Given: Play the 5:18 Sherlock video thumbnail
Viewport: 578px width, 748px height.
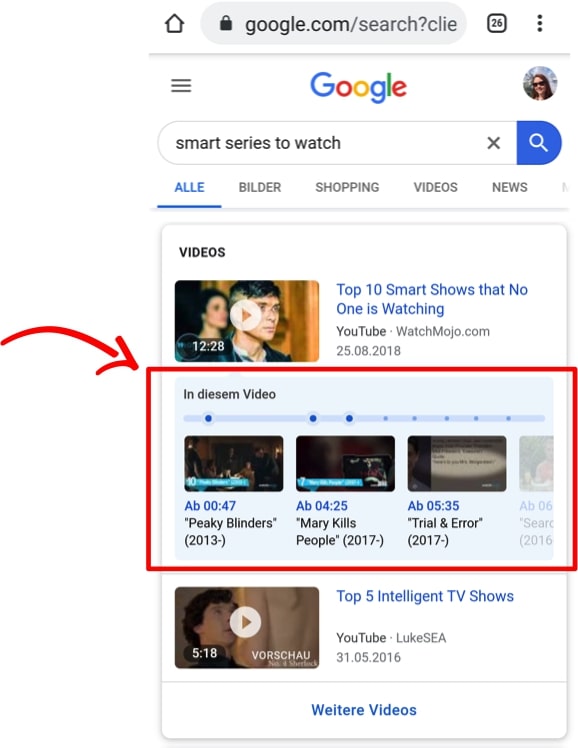Looking at the screenshot, I should click(x=247, y=627).
